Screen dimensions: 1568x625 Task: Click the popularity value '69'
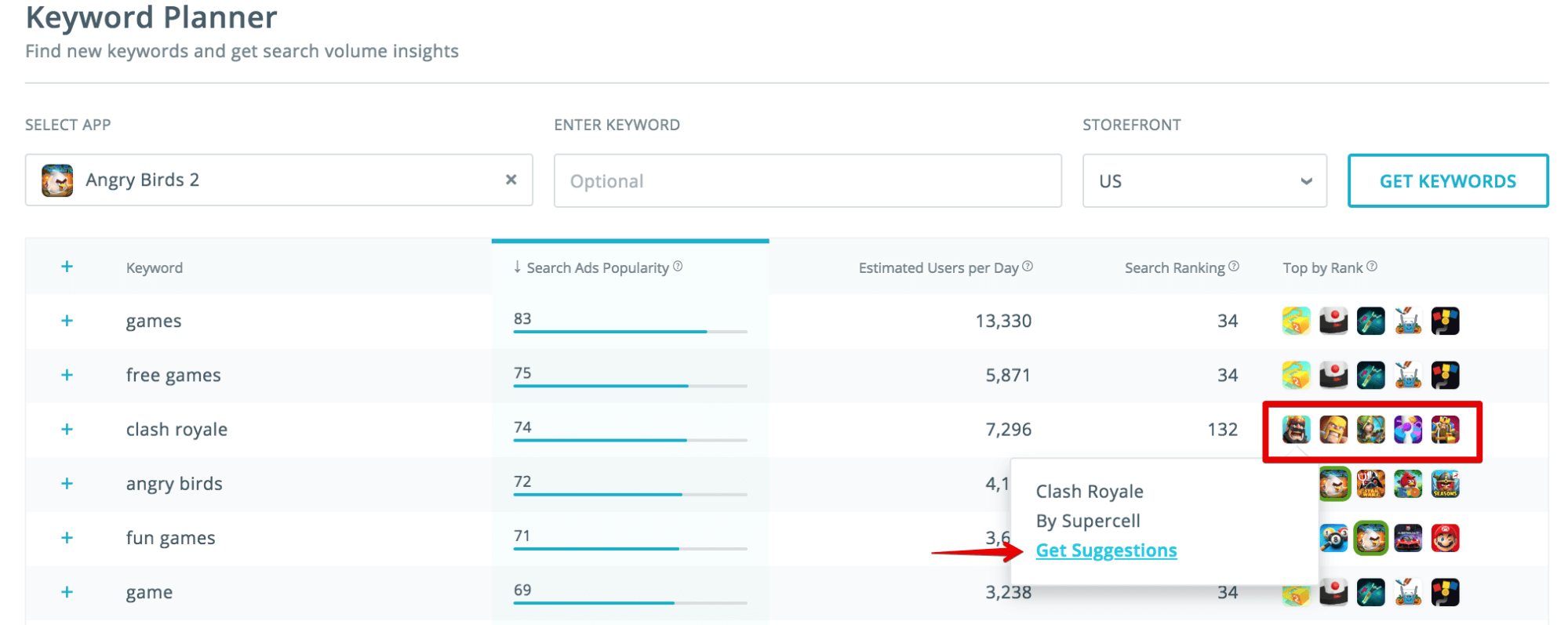pyautogui.click(x=522, y=590)
